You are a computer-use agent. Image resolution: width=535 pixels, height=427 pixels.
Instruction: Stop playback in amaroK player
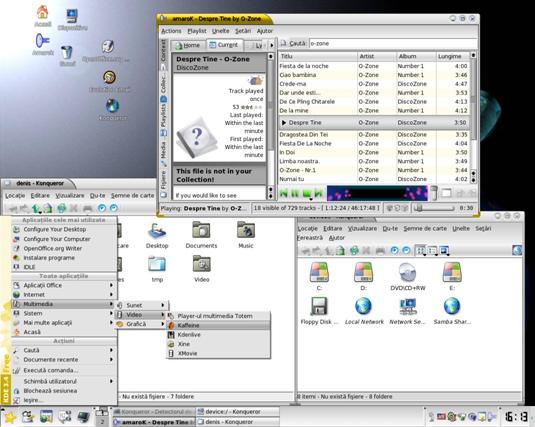tap(306, 193)
